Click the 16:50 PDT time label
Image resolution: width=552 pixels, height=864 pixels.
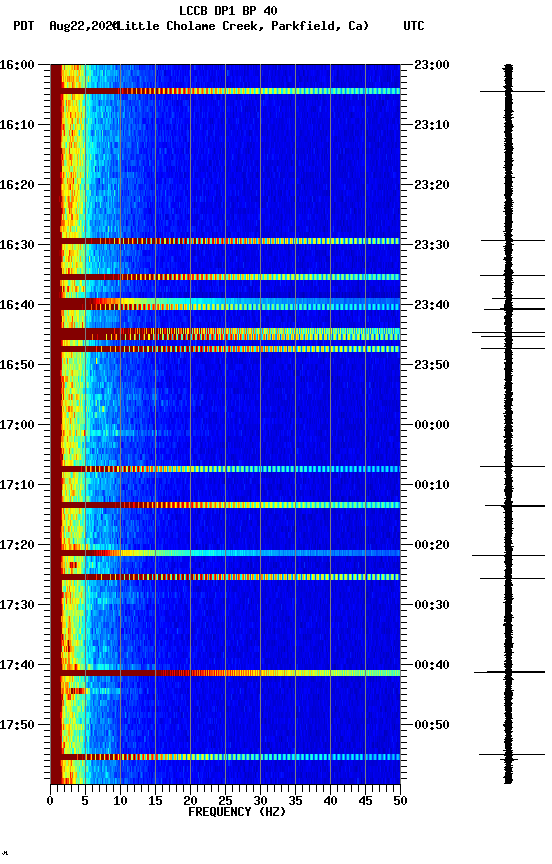tap(17, 365)
